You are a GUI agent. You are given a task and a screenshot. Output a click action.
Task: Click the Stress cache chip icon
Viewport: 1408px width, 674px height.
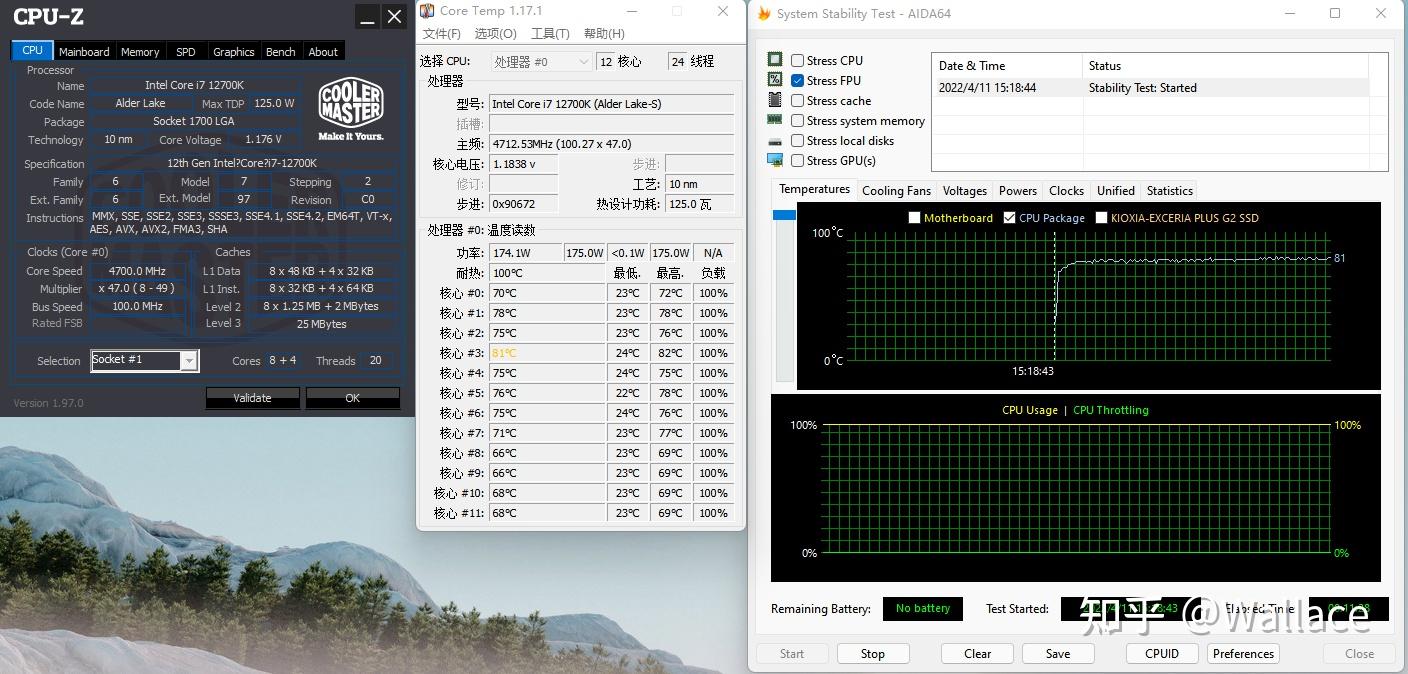773,100
